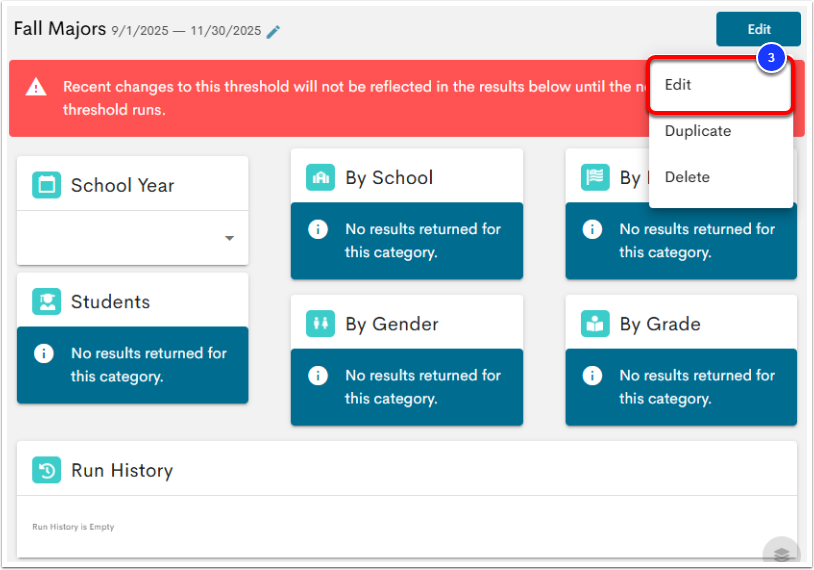Click No results message in By School card
This screenshot has width=814, height=570.
423,240
